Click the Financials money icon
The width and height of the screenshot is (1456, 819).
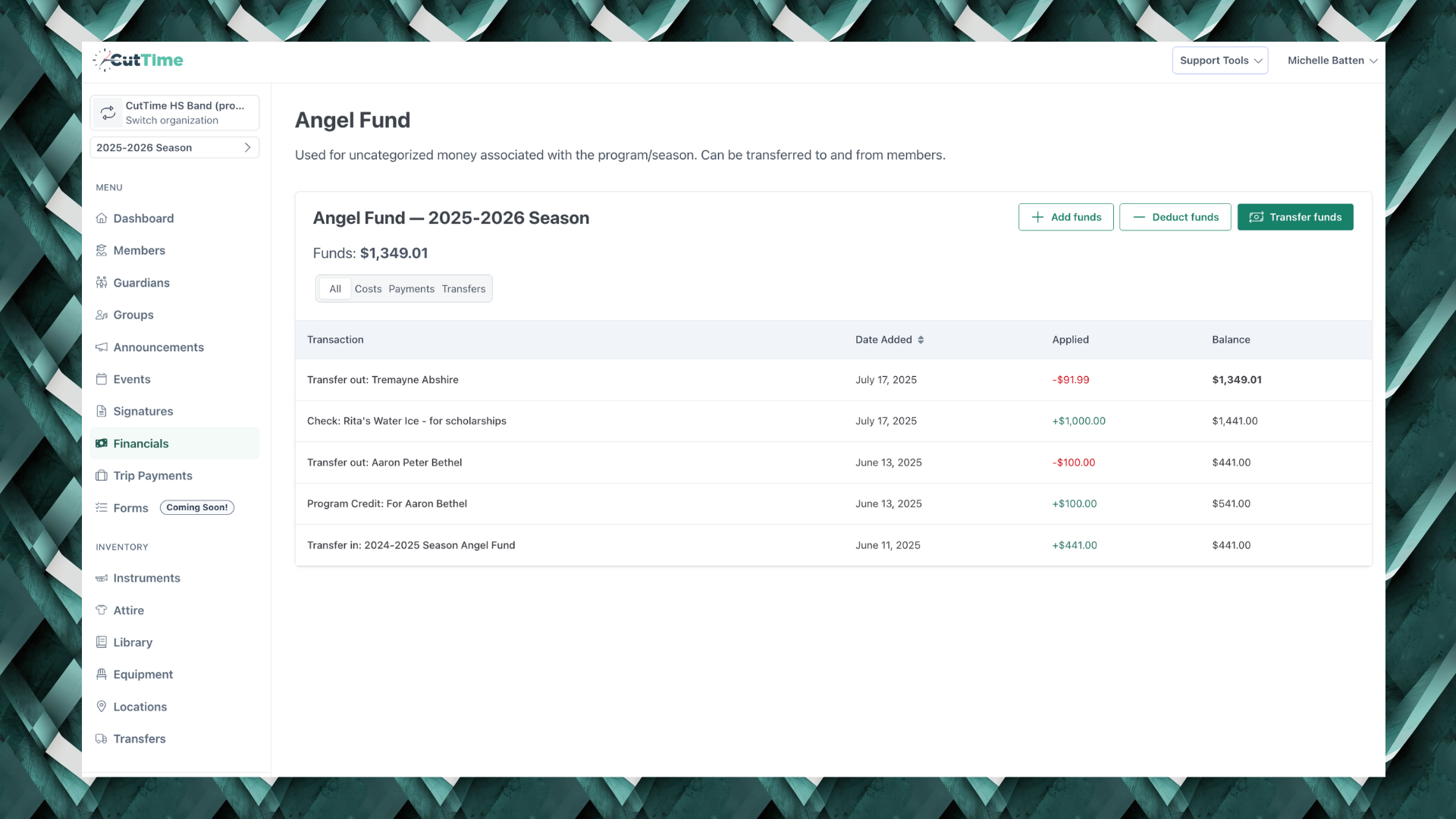(x=102, y=444)
